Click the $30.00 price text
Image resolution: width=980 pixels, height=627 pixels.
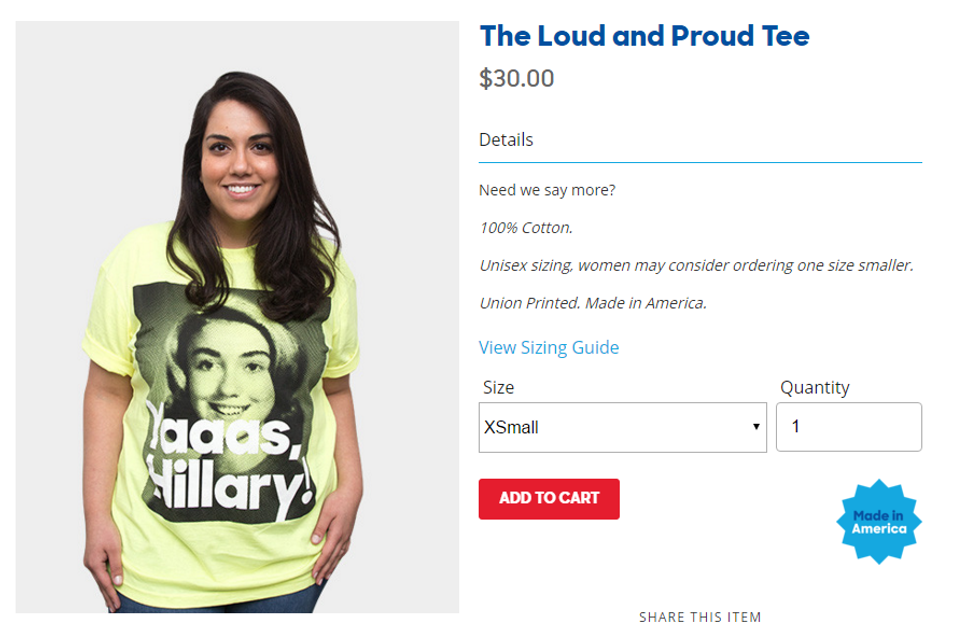click(516, 79)
